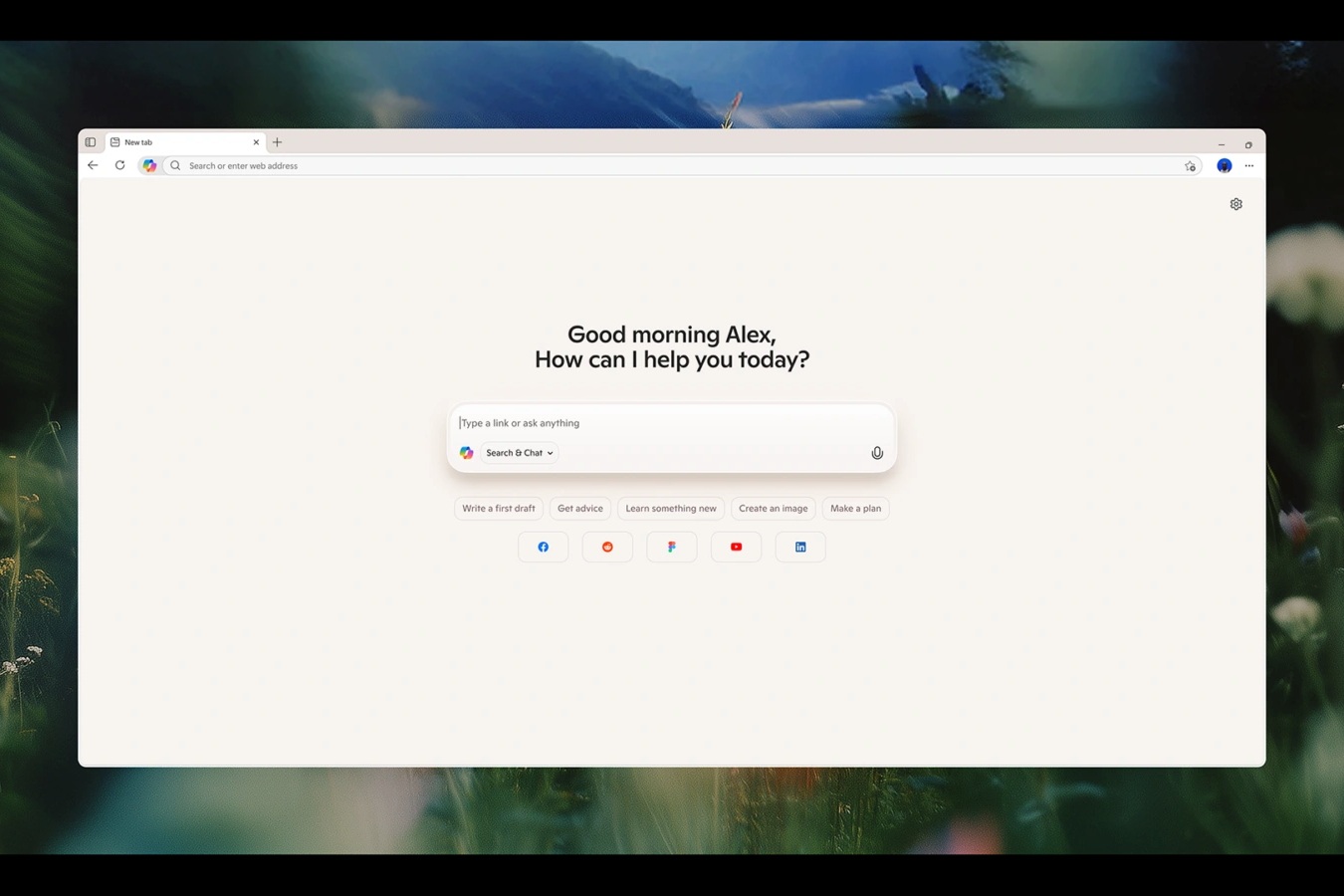Expand the Search & Chat dropdown
1344x896 pixels.
[519, 453]
